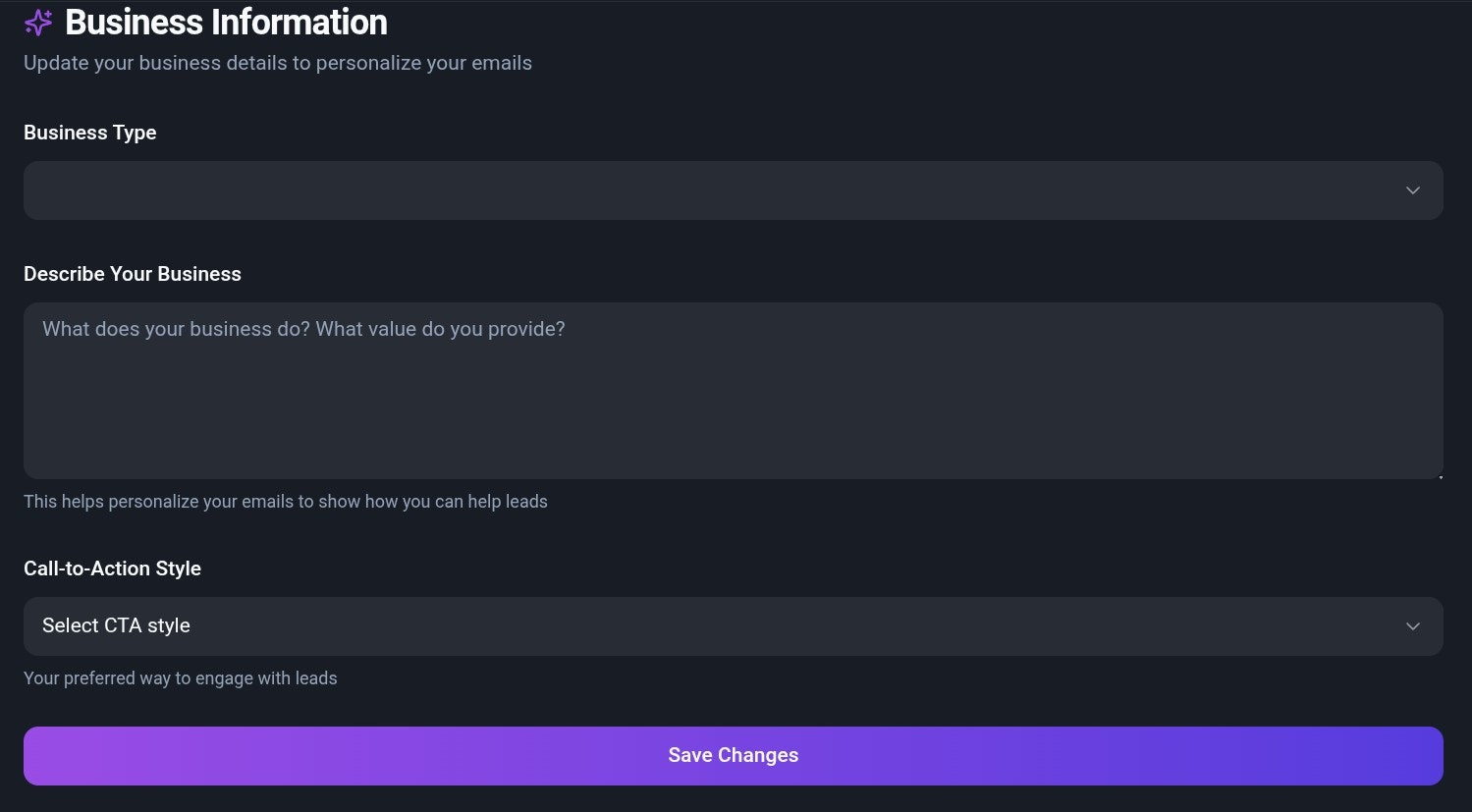
Task: Click the purple sparkle icon beside Business Information
Action: click(x=38, y=23)
